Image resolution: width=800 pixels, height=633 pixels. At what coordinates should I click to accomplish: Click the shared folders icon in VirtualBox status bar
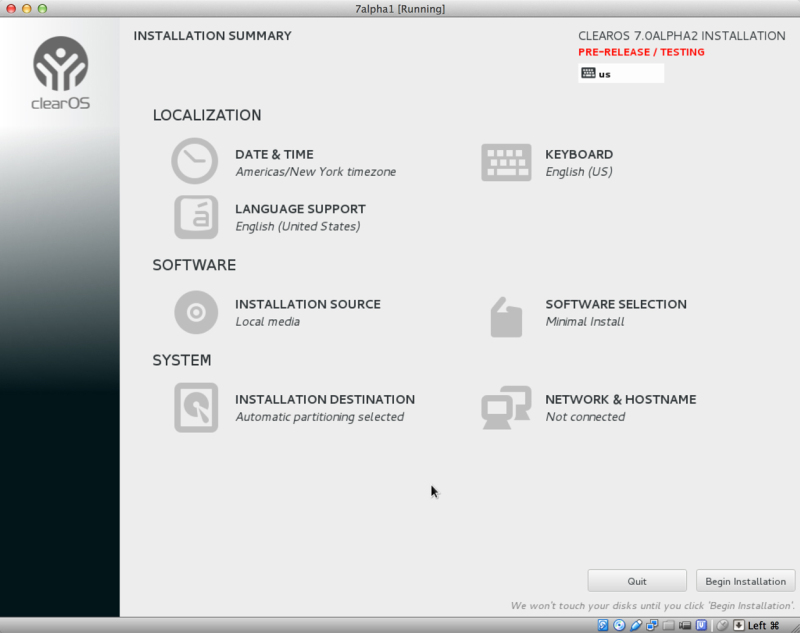click(668, 625)
